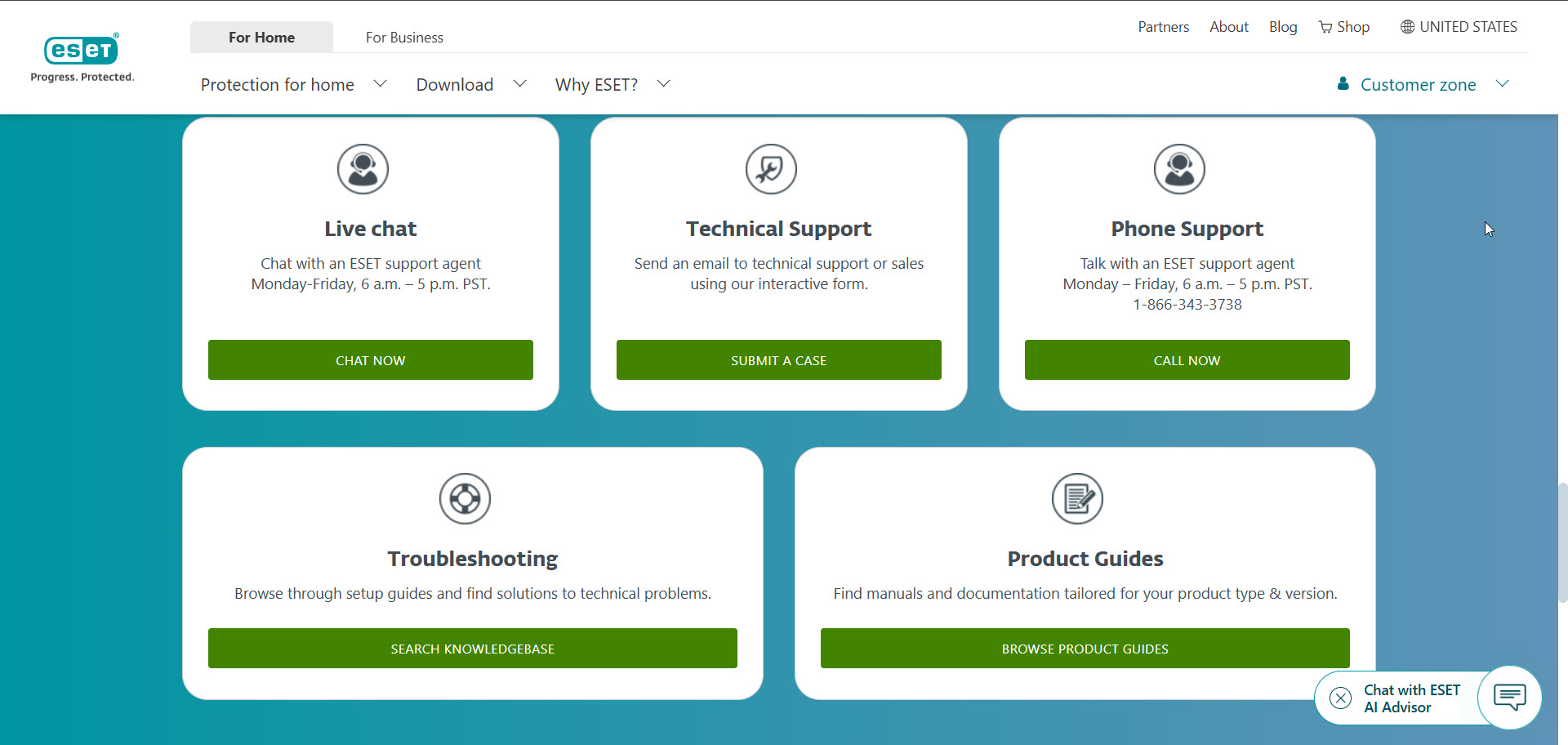Click the page vertical scrollbar thumb
The width and height of the screenshot is (1568, 745).
point(1563,543)
